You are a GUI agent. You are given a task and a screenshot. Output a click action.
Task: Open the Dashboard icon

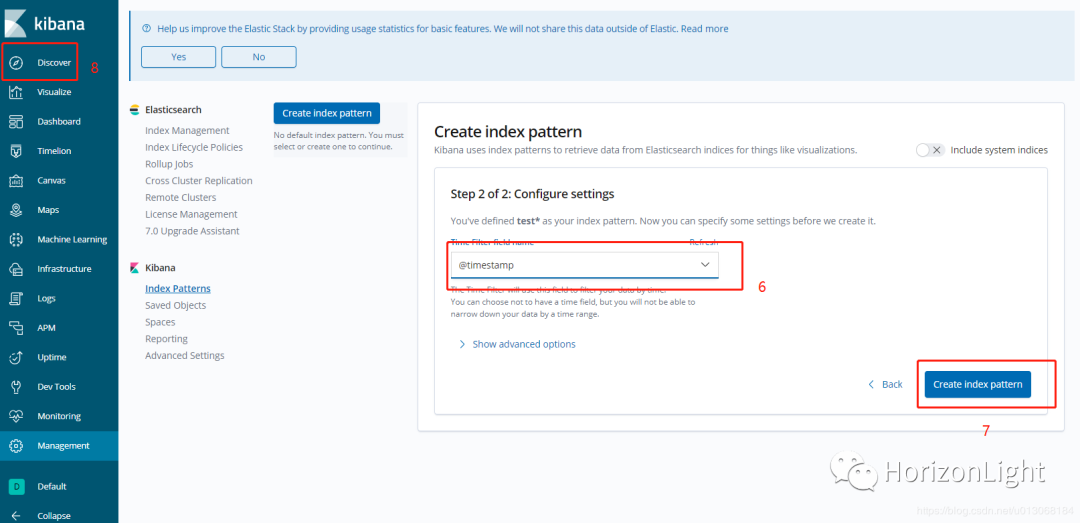[x=17, y=122]
